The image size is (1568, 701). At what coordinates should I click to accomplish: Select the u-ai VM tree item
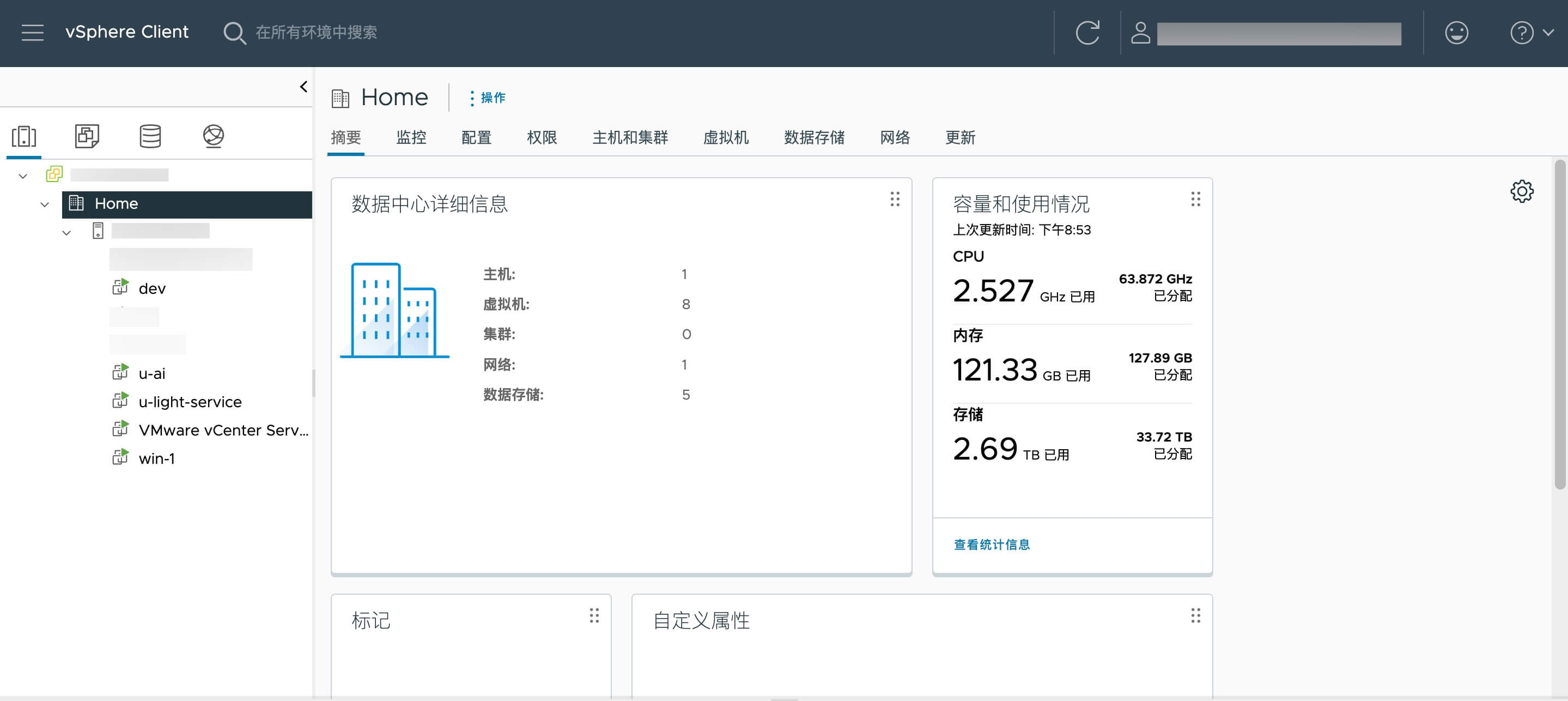point(151,373)
